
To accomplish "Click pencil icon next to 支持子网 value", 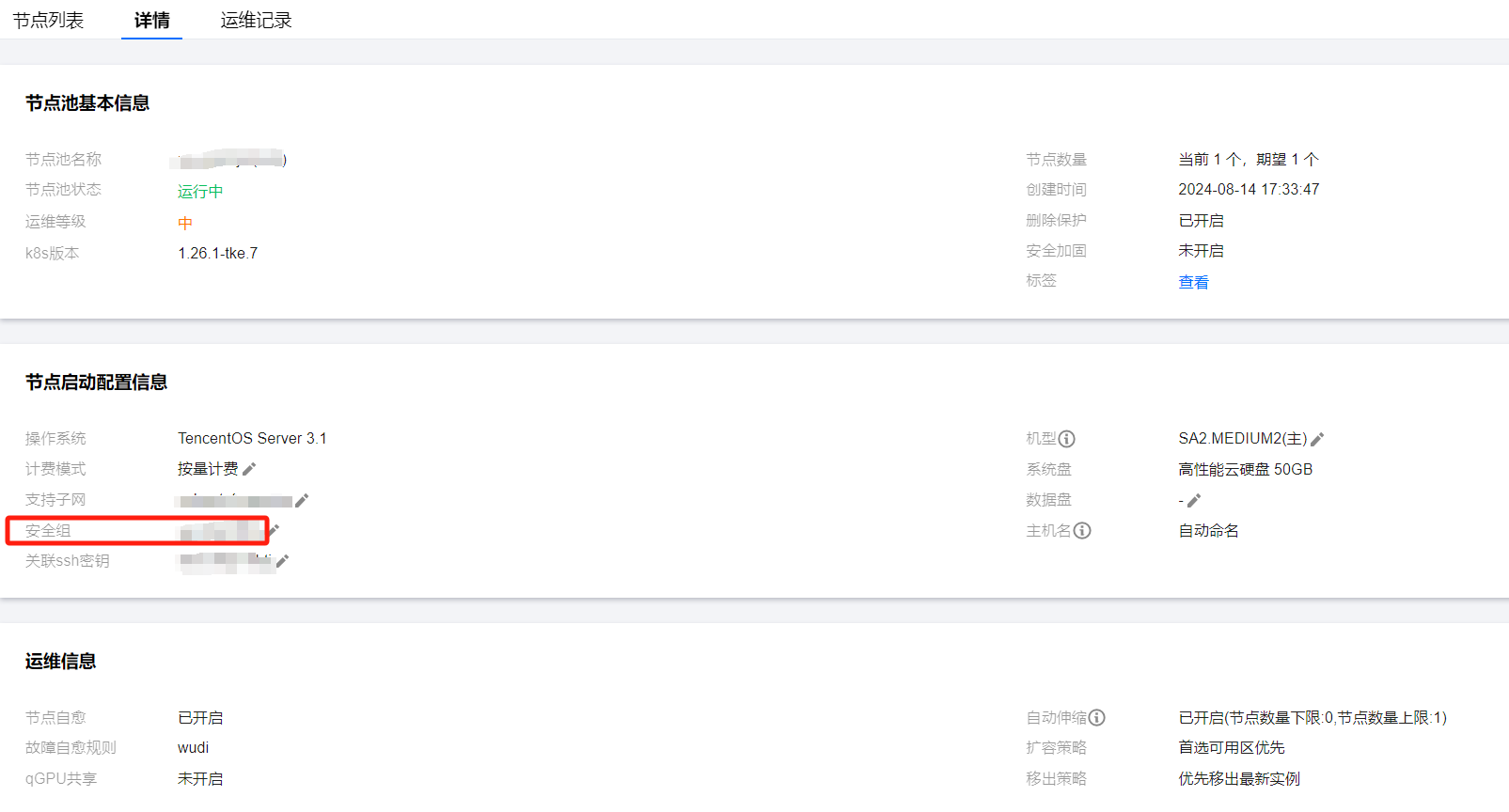I will [x=302, y=500].
